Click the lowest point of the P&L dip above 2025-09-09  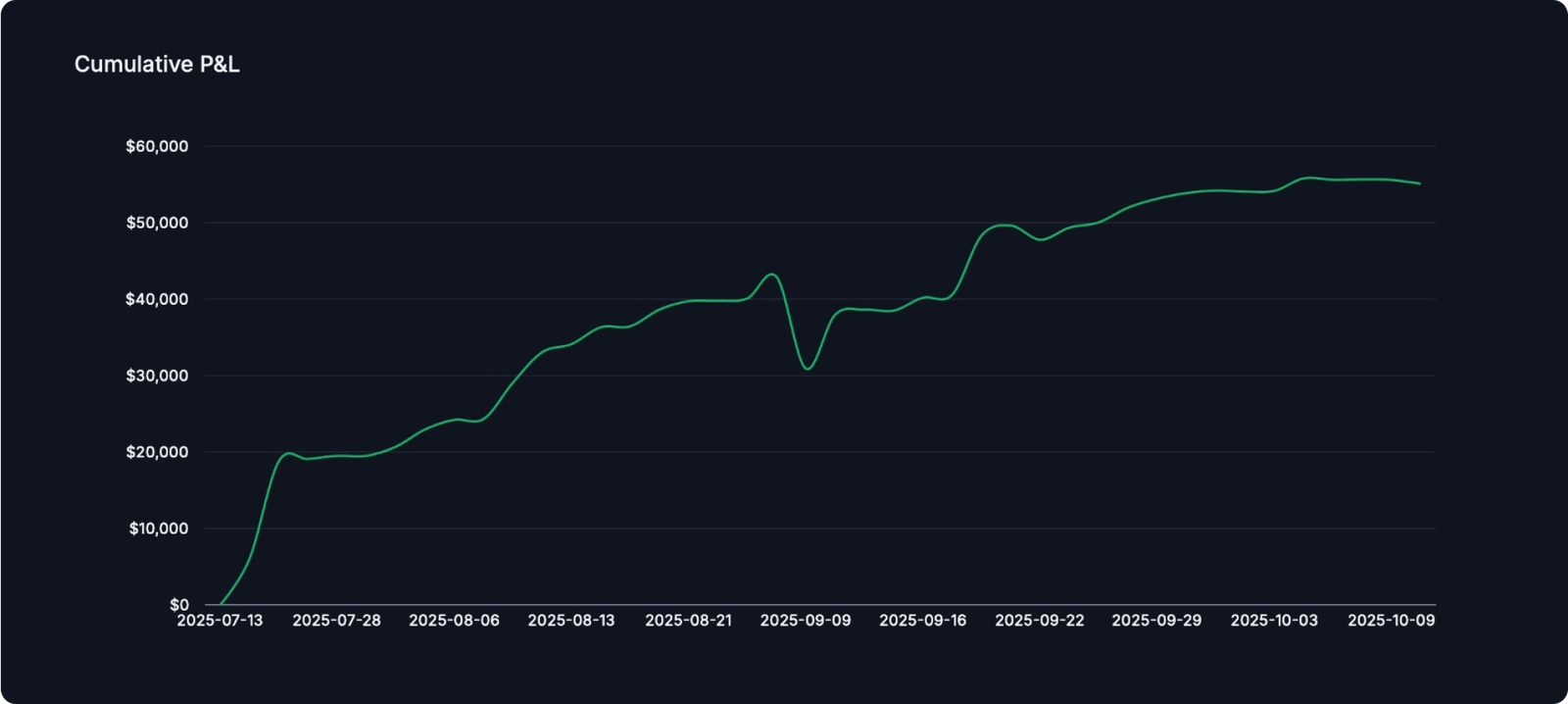tap(807, 369)
